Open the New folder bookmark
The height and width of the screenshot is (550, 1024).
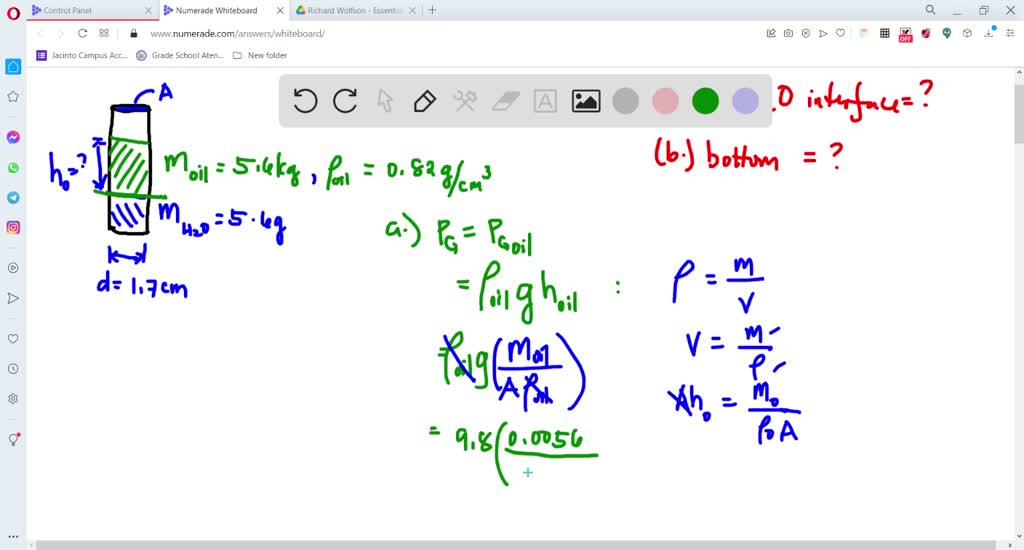(x=260, y=56)
